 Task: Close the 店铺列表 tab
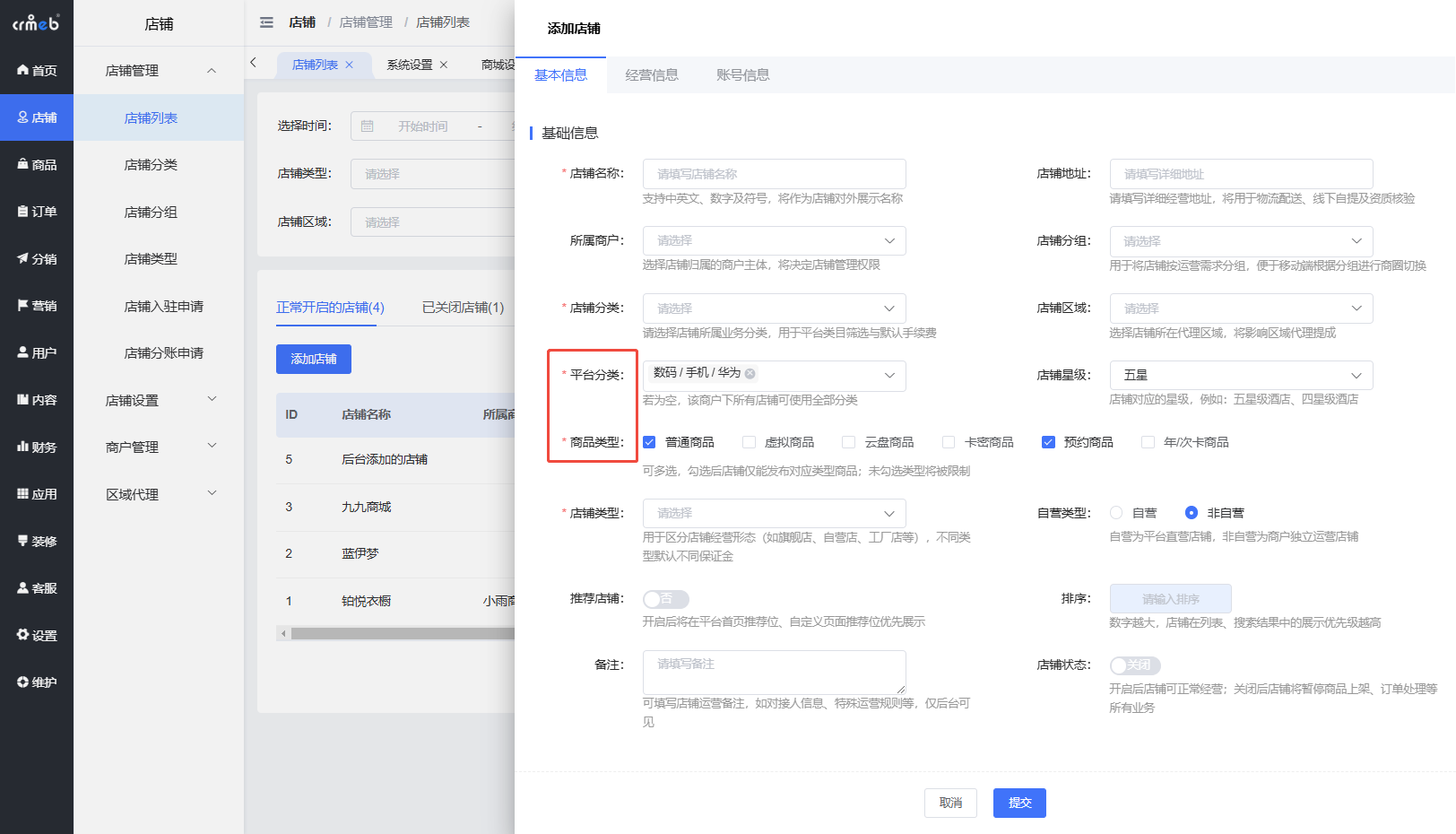coord(350,65)
